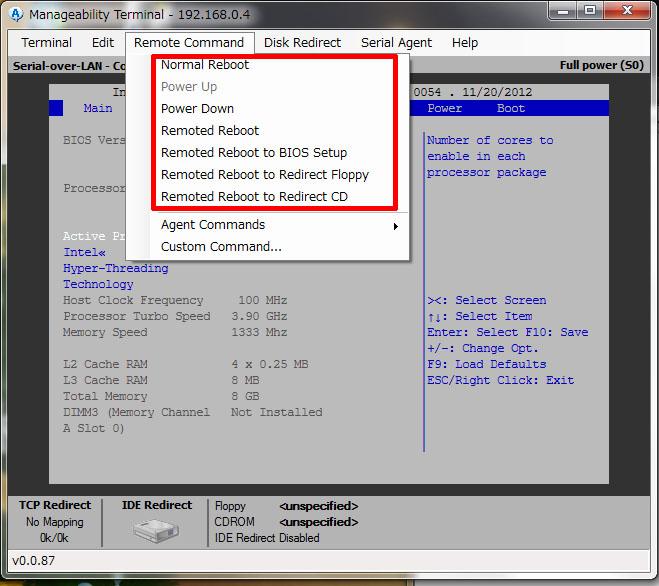Open Custom Command... dialog

(x=221, y=246)
